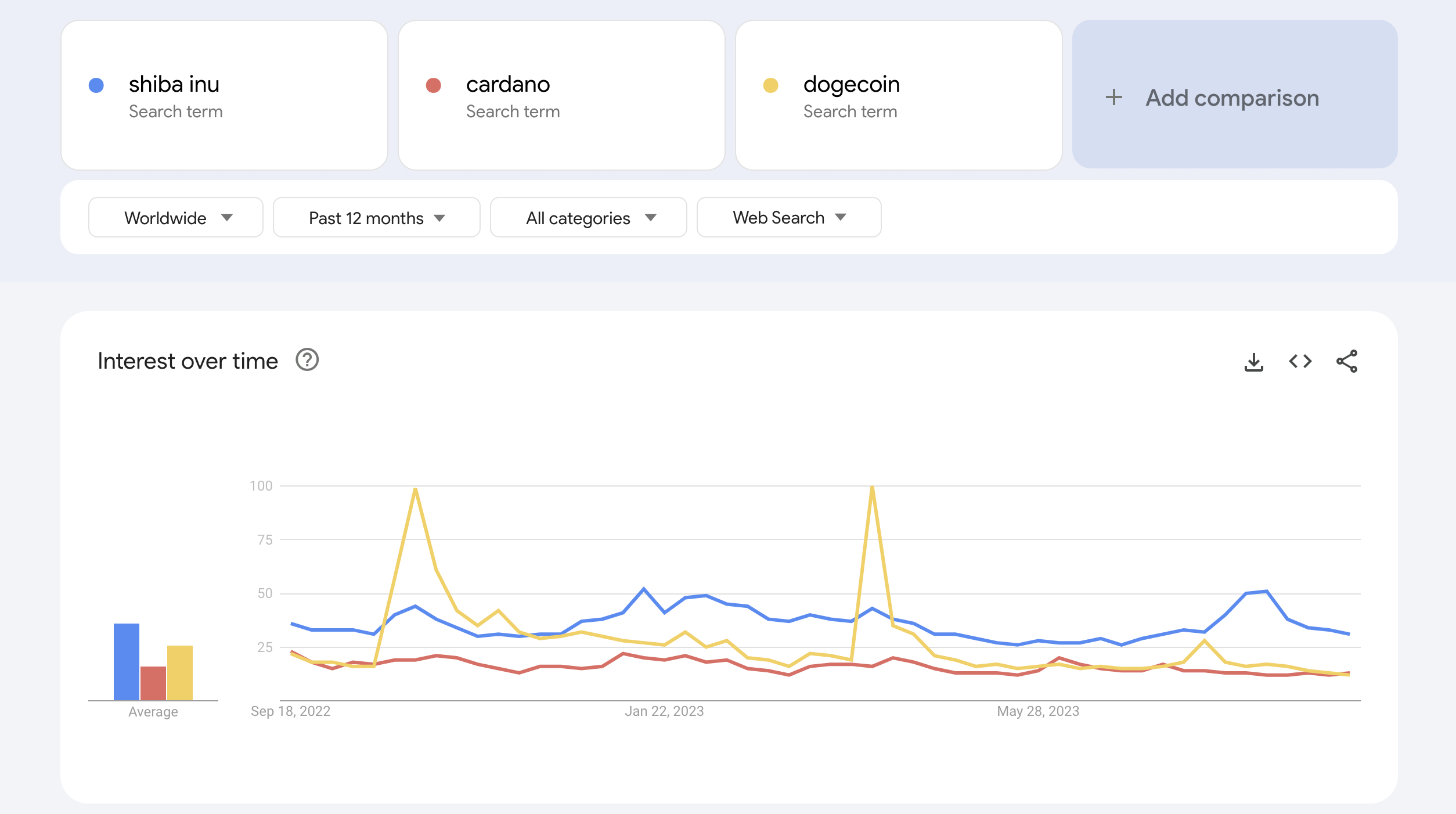The height and width of the screenshot is (814, 1456).
Task: Open the embed code icon for the chart
Action: click(1300, 361)
